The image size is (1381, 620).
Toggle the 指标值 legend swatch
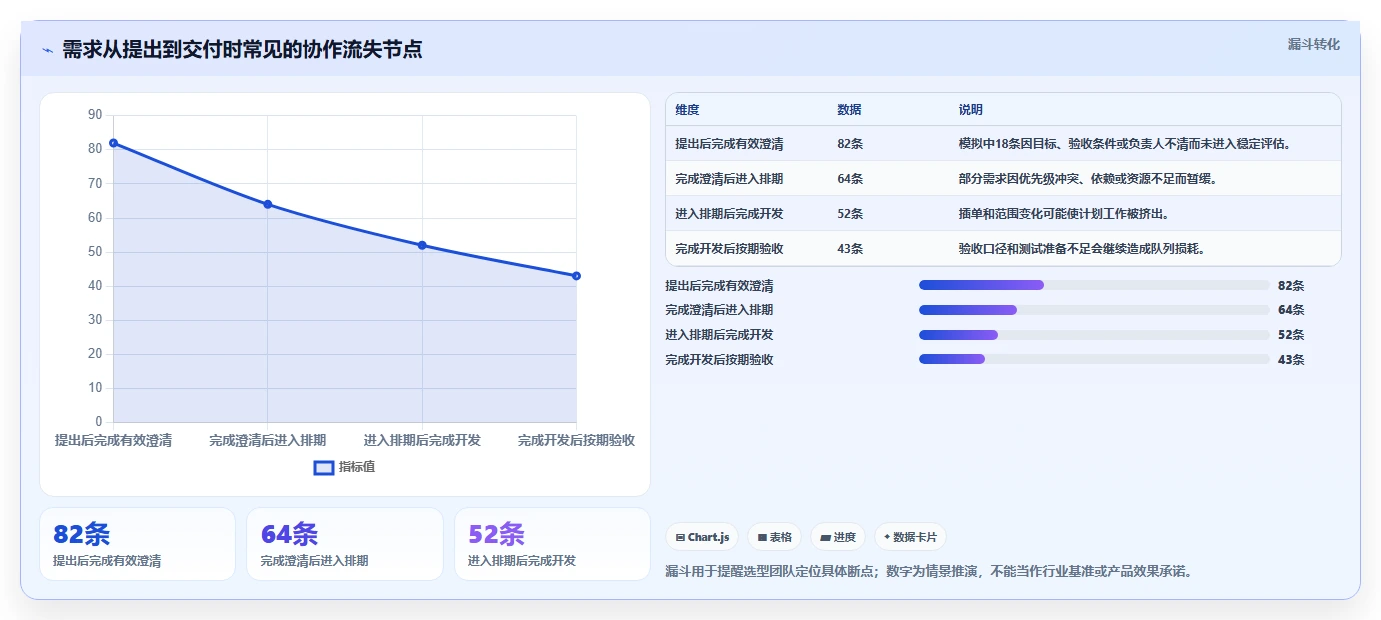(324, 467)
